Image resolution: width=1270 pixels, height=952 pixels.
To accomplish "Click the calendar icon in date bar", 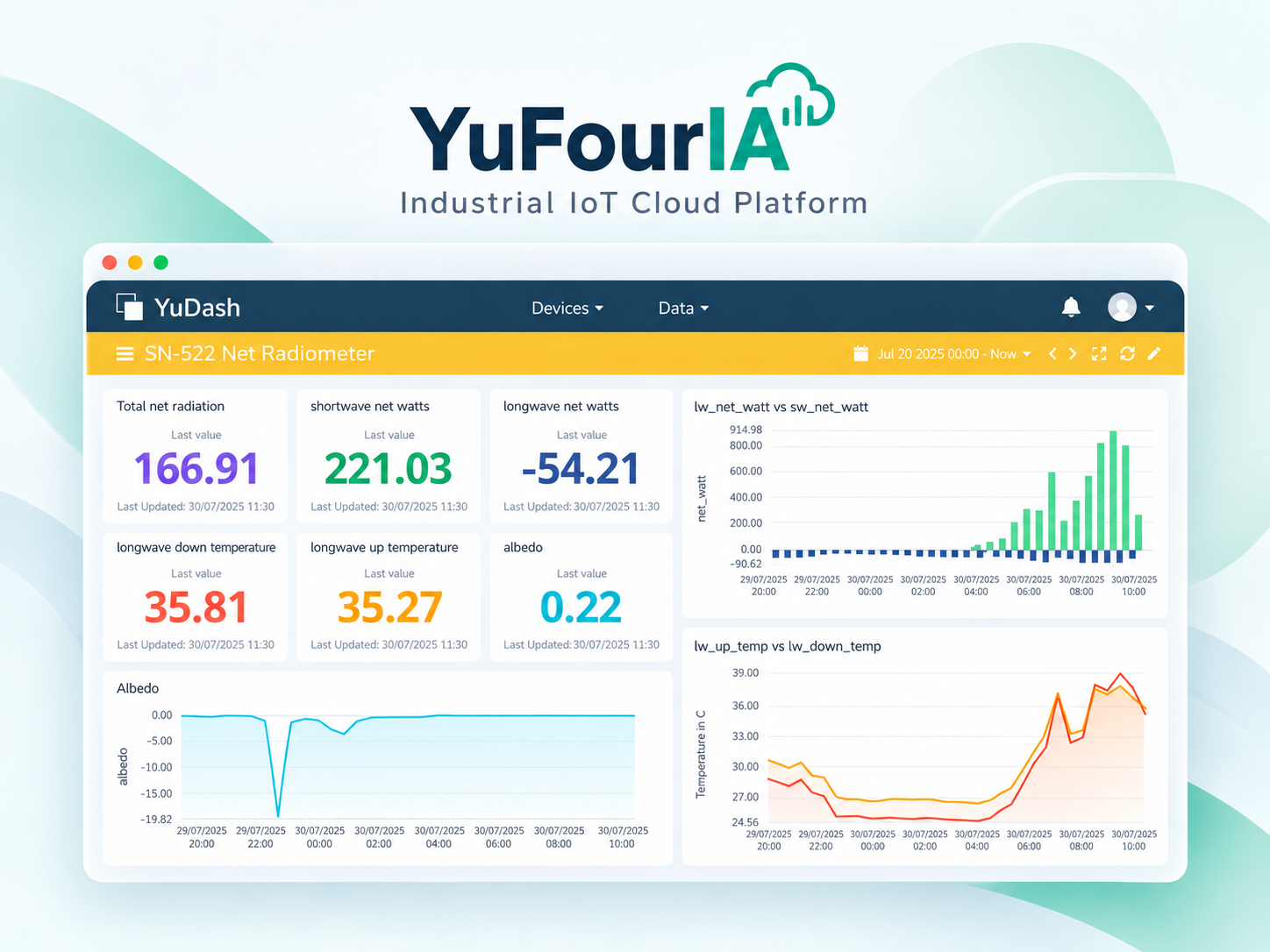I will [x=861, y=353].
